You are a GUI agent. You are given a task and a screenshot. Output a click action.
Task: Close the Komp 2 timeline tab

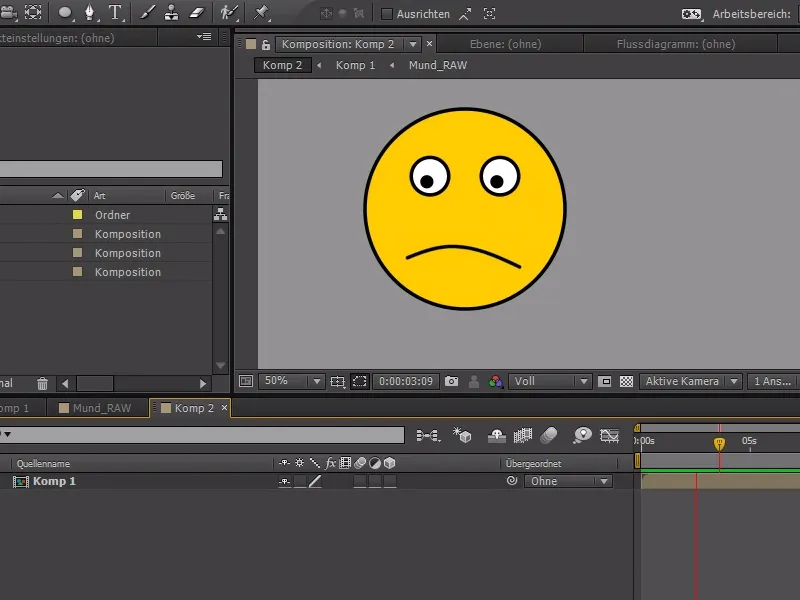click(x=224, y=408)
